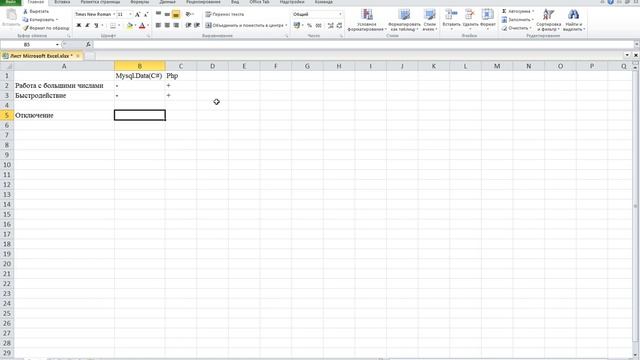Open Fill (Заполнить) dropdown

[518, 20]
